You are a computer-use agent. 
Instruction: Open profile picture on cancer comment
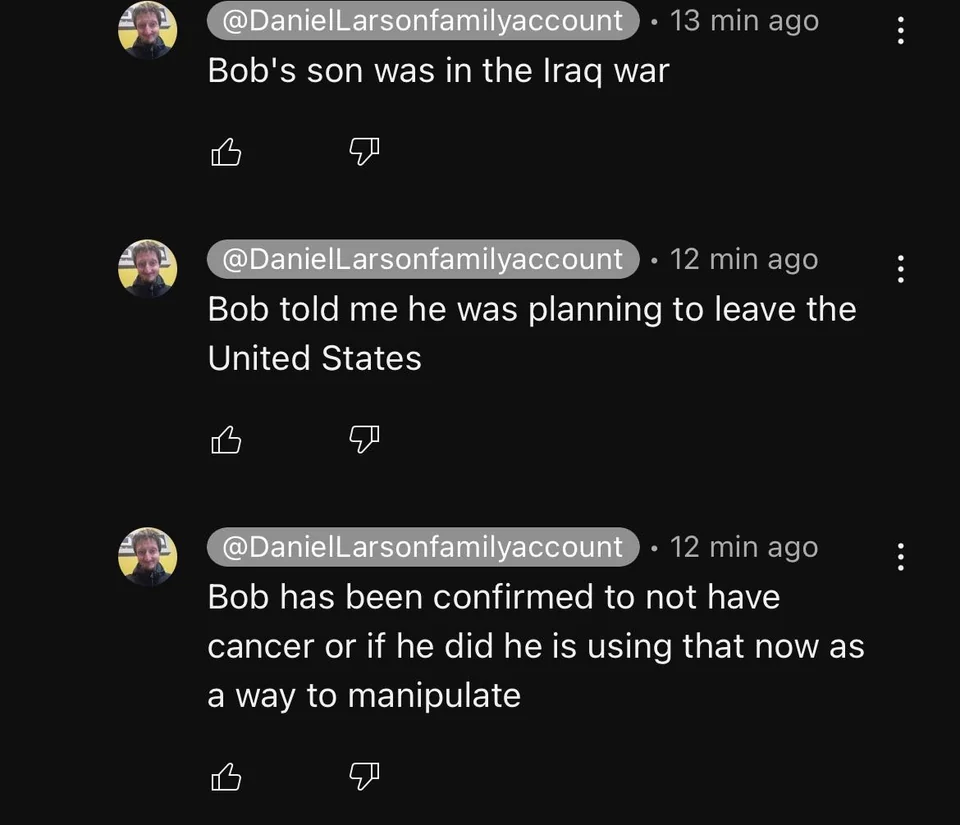[148, 556]
